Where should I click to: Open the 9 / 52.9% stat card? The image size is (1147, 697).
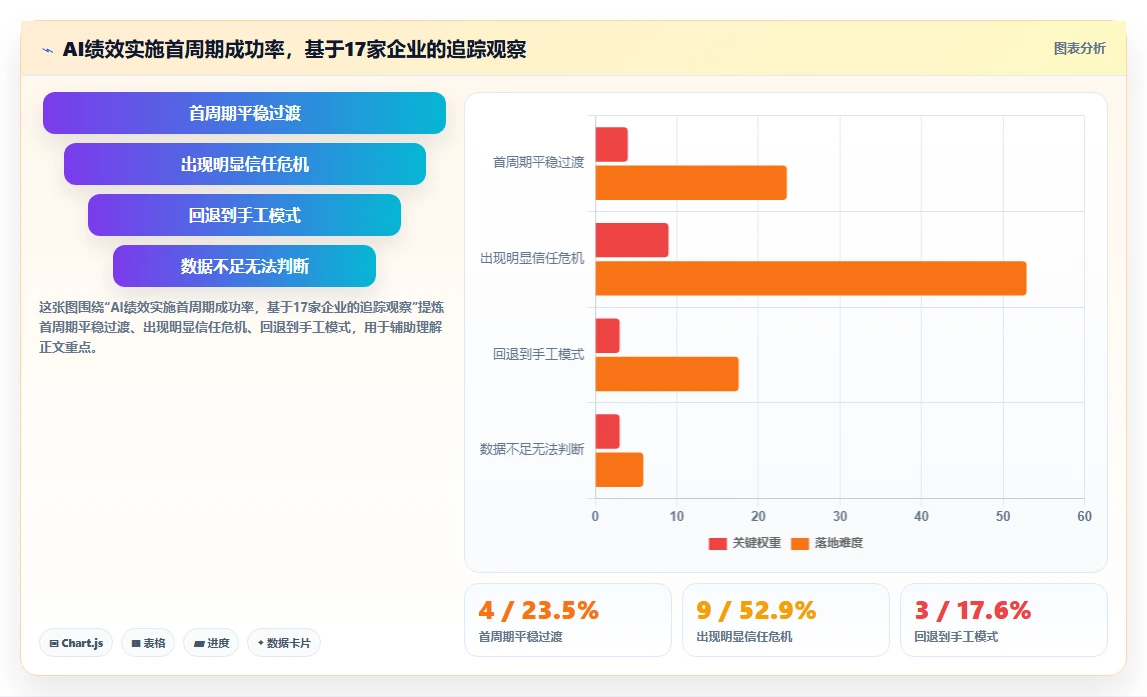786,620
